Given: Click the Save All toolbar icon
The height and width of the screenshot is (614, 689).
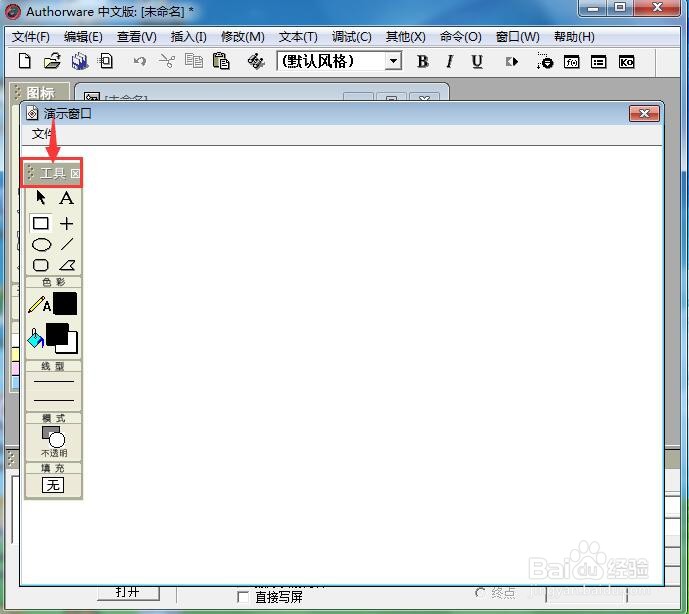Looking at the screenshot, I should 80,61.
